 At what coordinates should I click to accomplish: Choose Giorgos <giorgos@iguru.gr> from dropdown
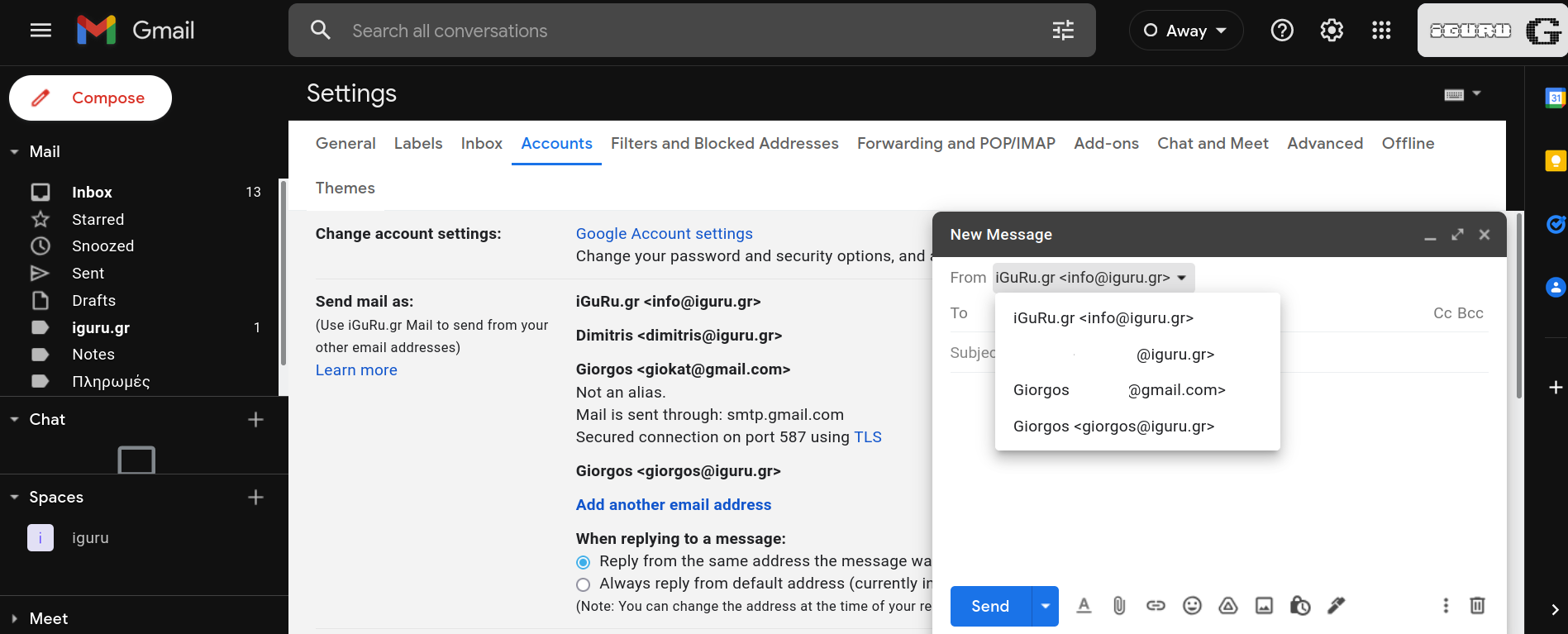1137,427
